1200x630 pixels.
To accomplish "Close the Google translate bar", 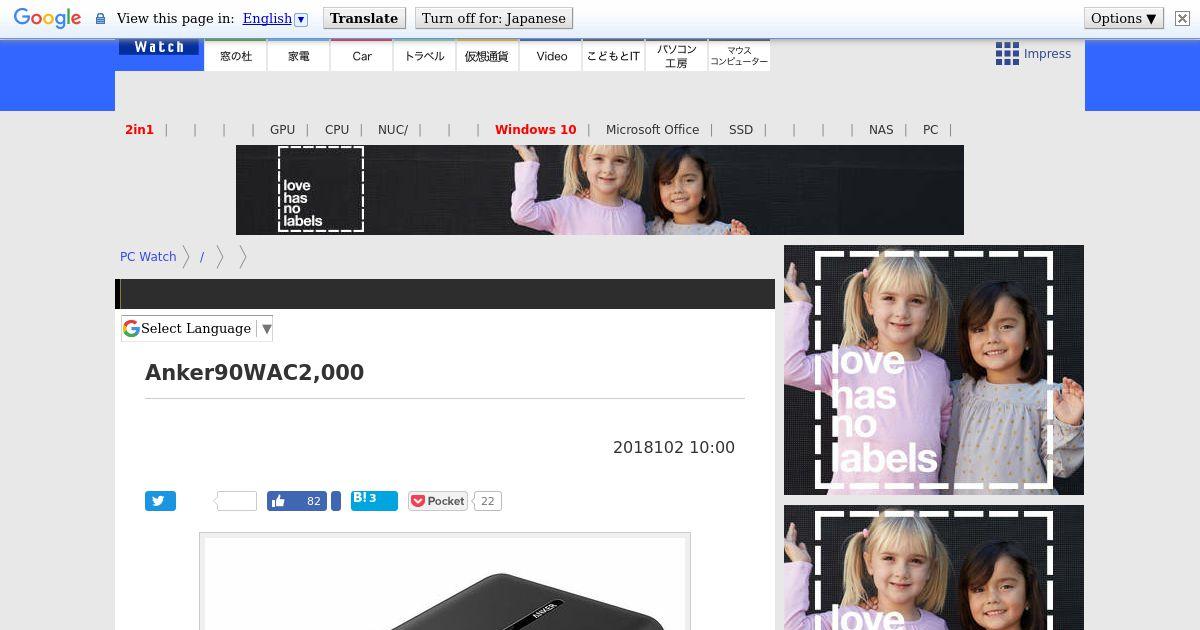I will point(1182,18).
